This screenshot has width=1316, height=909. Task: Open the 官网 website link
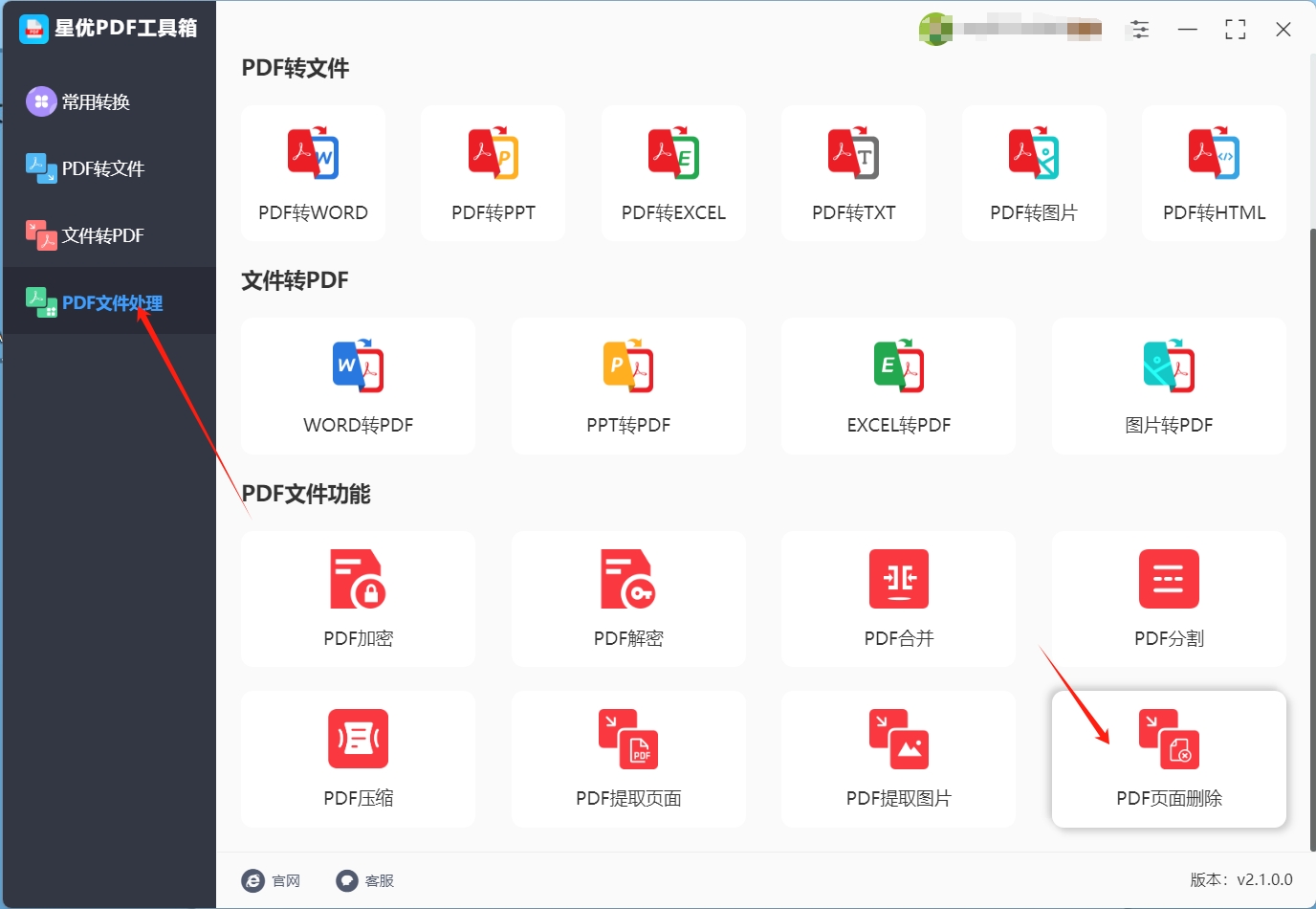286,880
